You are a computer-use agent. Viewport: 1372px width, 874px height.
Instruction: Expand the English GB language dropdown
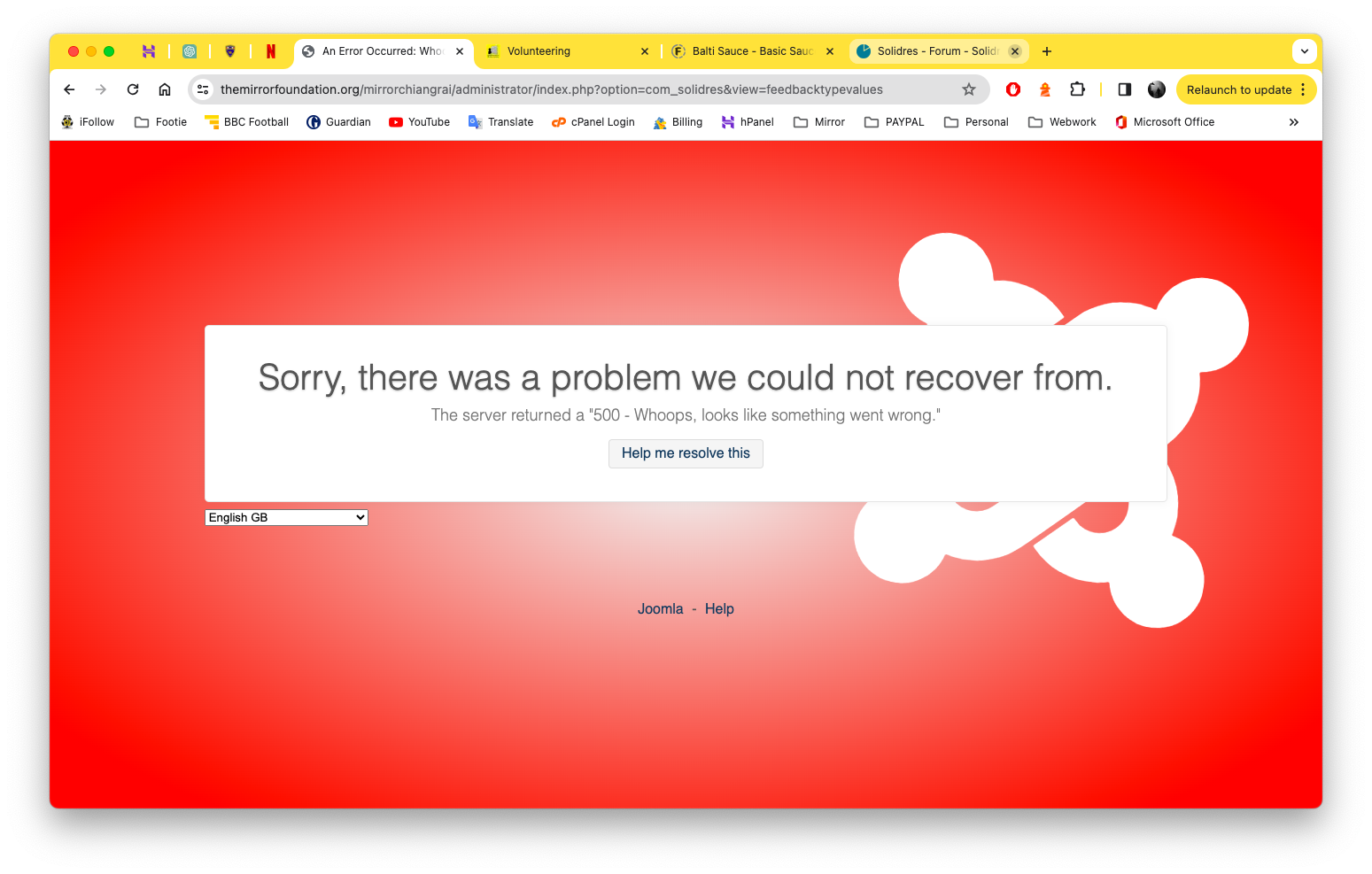(x=286, y=518)
